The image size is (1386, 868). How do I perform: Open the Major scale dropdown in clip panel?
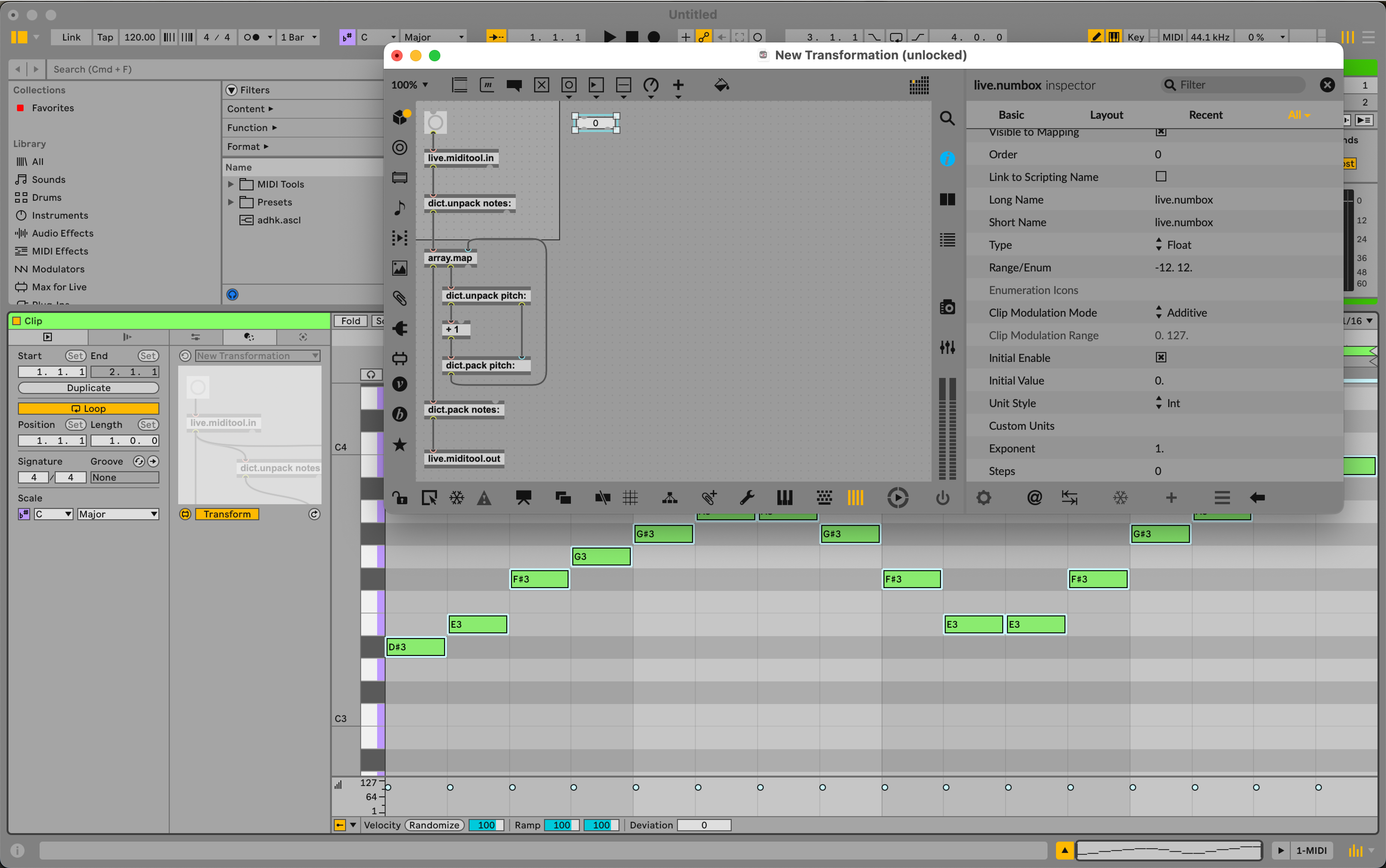118,514
